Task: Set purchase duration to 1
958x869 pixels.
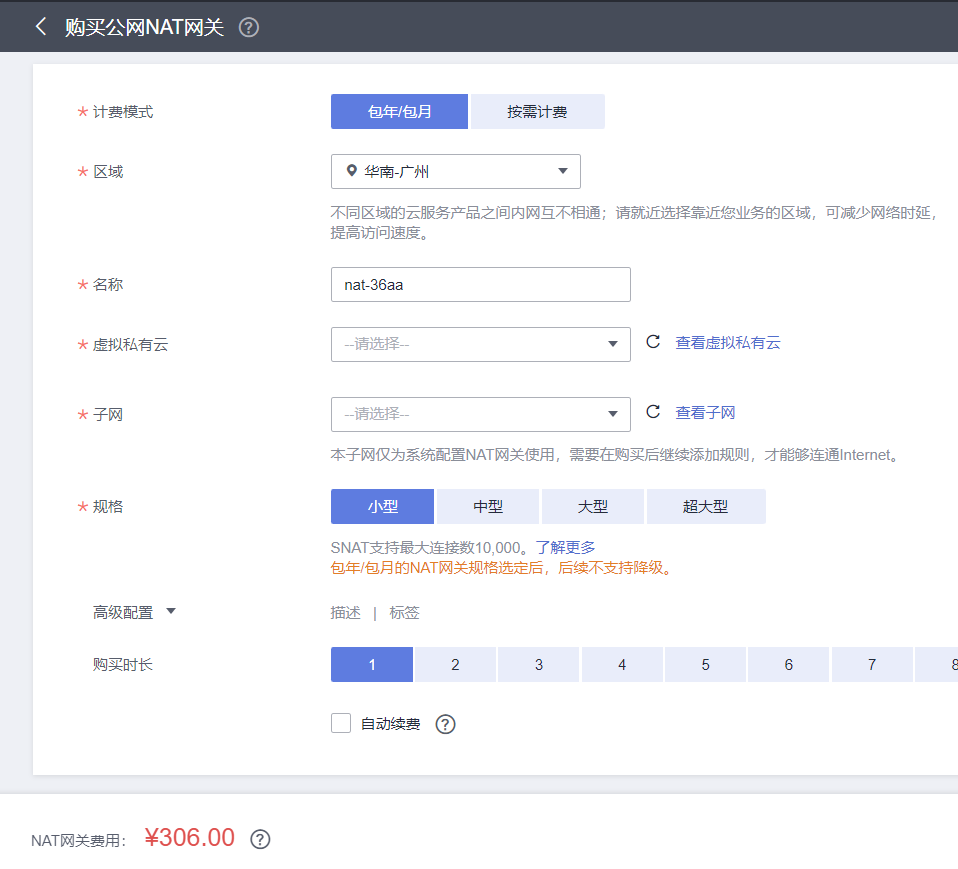Action: (x=372, y=664)
